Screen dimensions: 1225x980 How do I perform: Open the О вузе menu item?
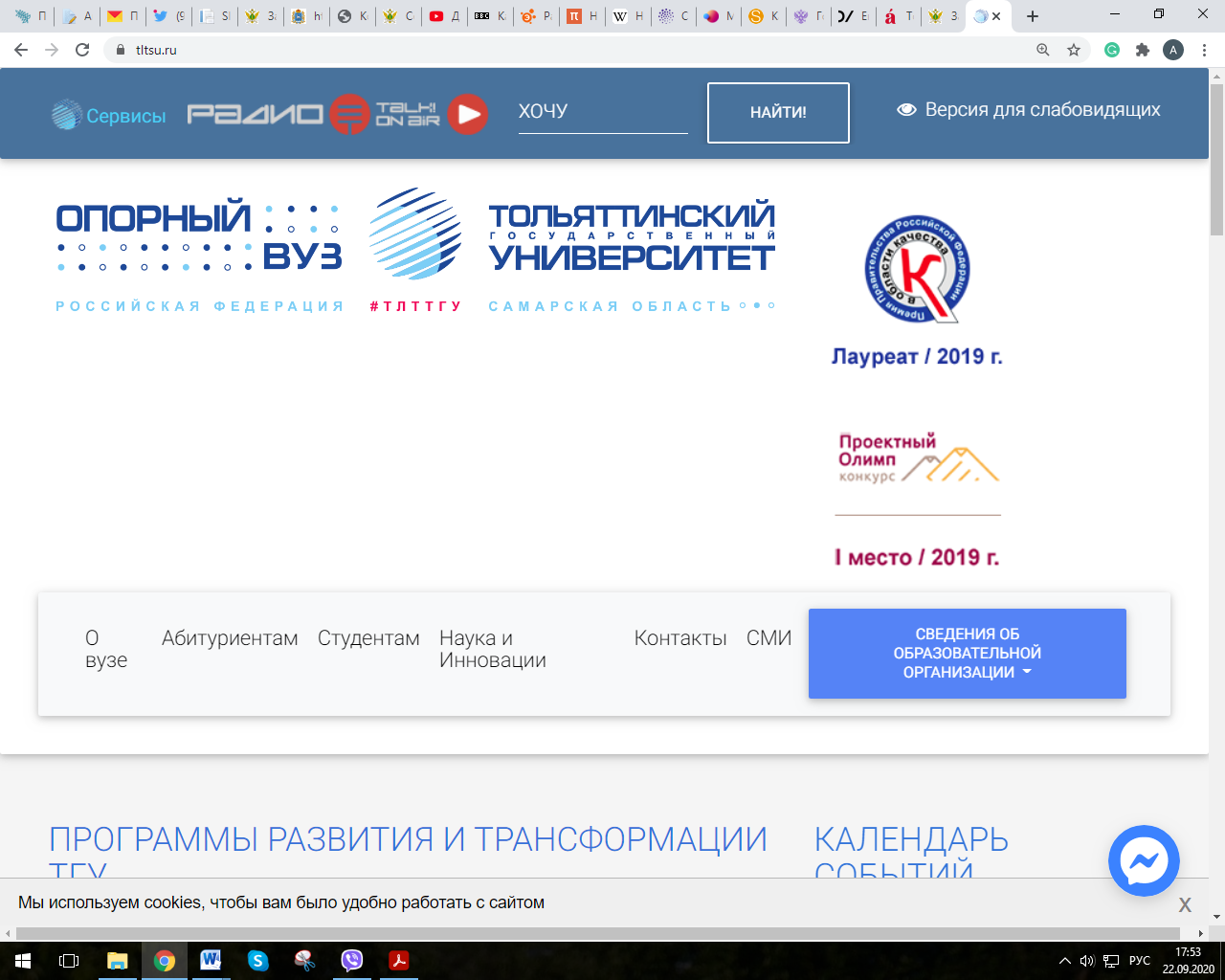point(106,649)
